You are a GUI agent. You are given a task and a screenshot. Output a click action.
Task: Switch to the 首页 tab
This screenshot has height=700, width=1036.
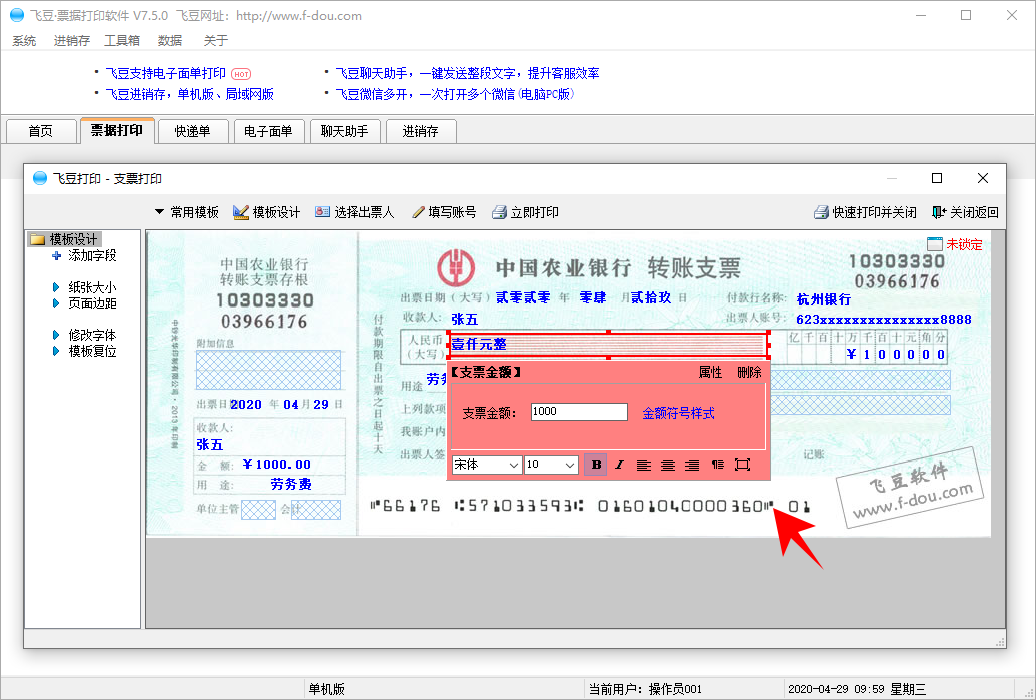coord(40,131)
